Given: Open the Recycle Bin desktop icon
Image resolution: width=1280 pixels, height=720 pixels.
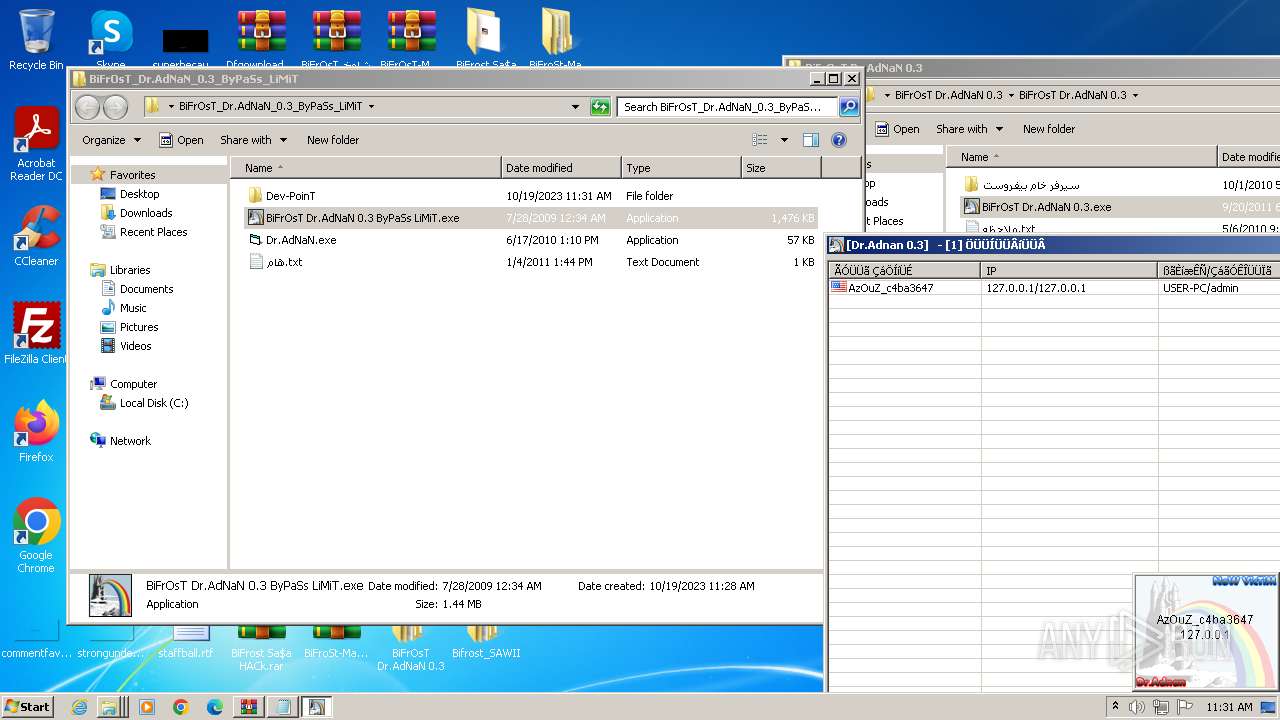Looking at the screenshot, I should tap(36, 40).
